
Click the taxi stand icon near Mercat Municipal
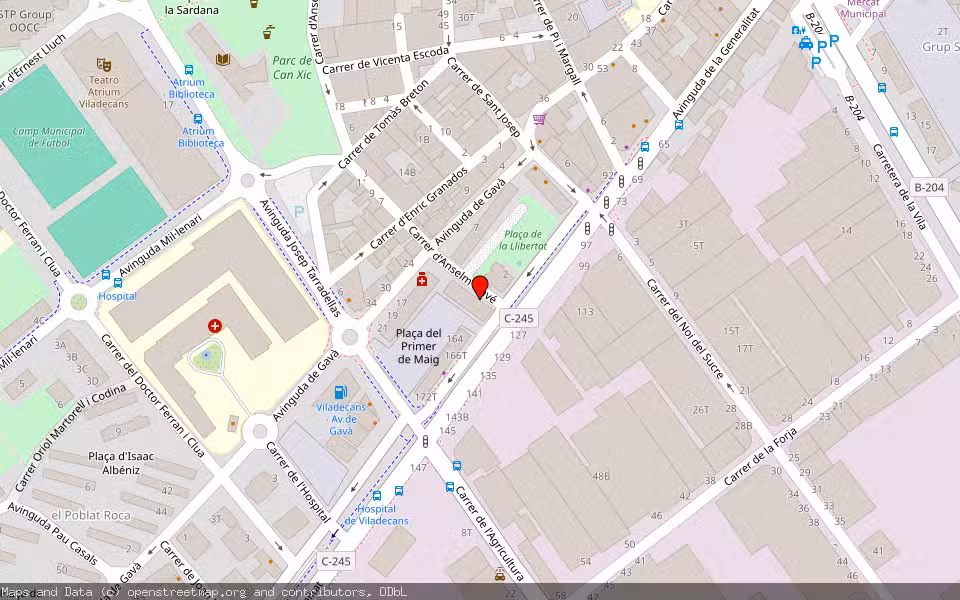(805, 44)
